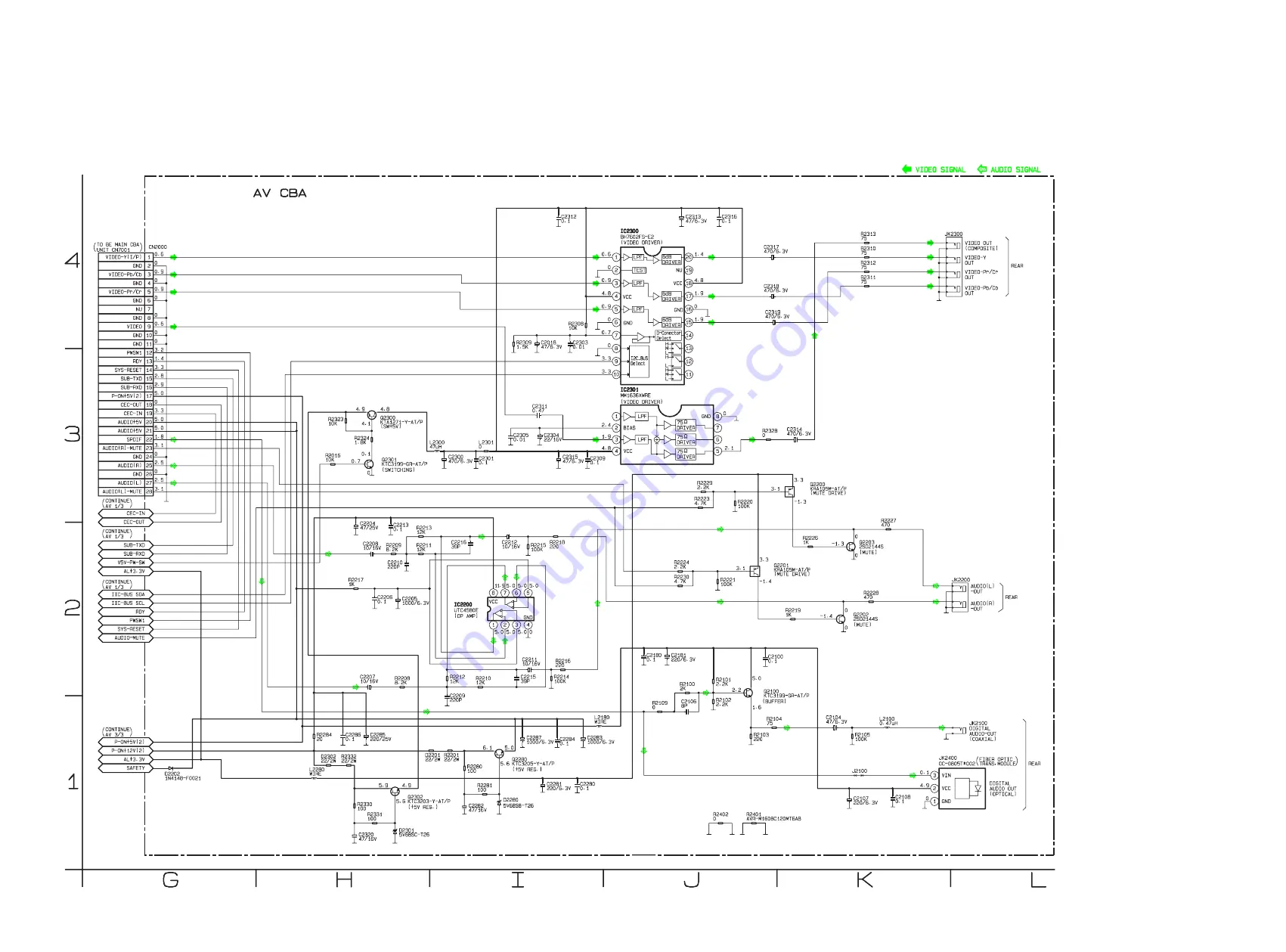The image size is (1286, 952).
Task: Click the IIC-BUS SCL signal tag
Action: coord(126,603)
